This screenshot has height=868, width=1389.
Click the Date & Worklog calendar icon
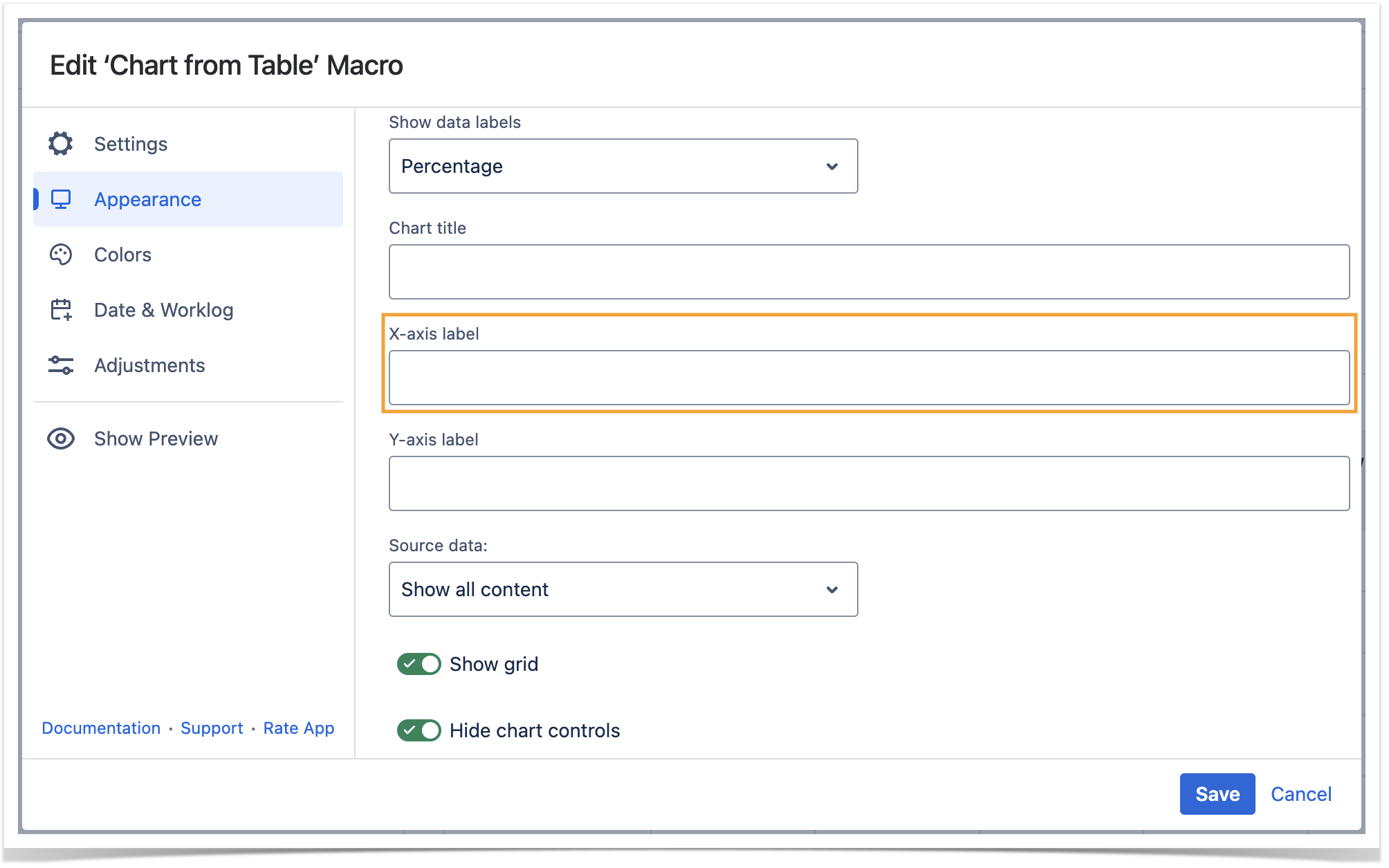61,310
